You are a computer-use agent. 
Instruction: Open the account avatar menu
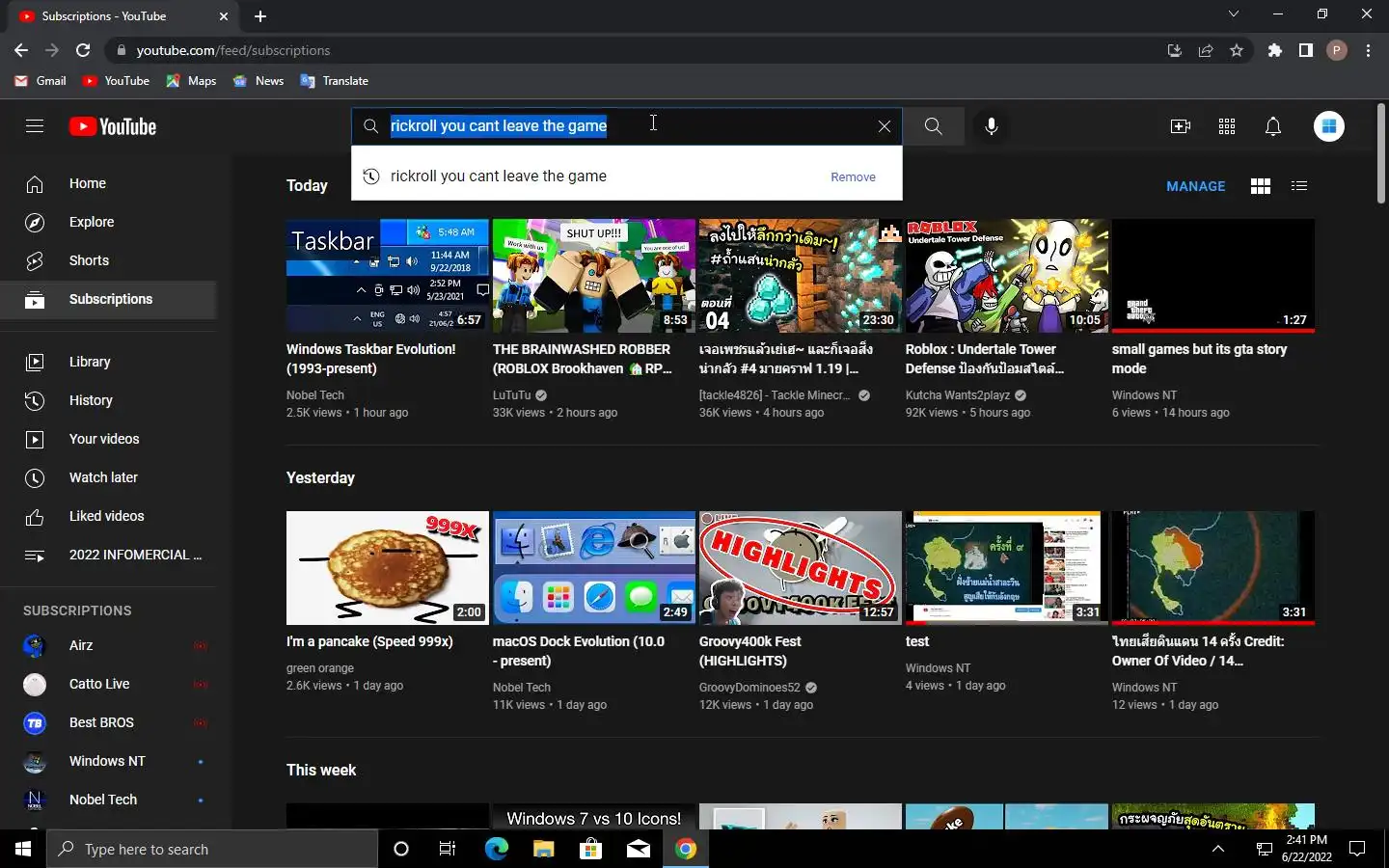click(1329, 126)
